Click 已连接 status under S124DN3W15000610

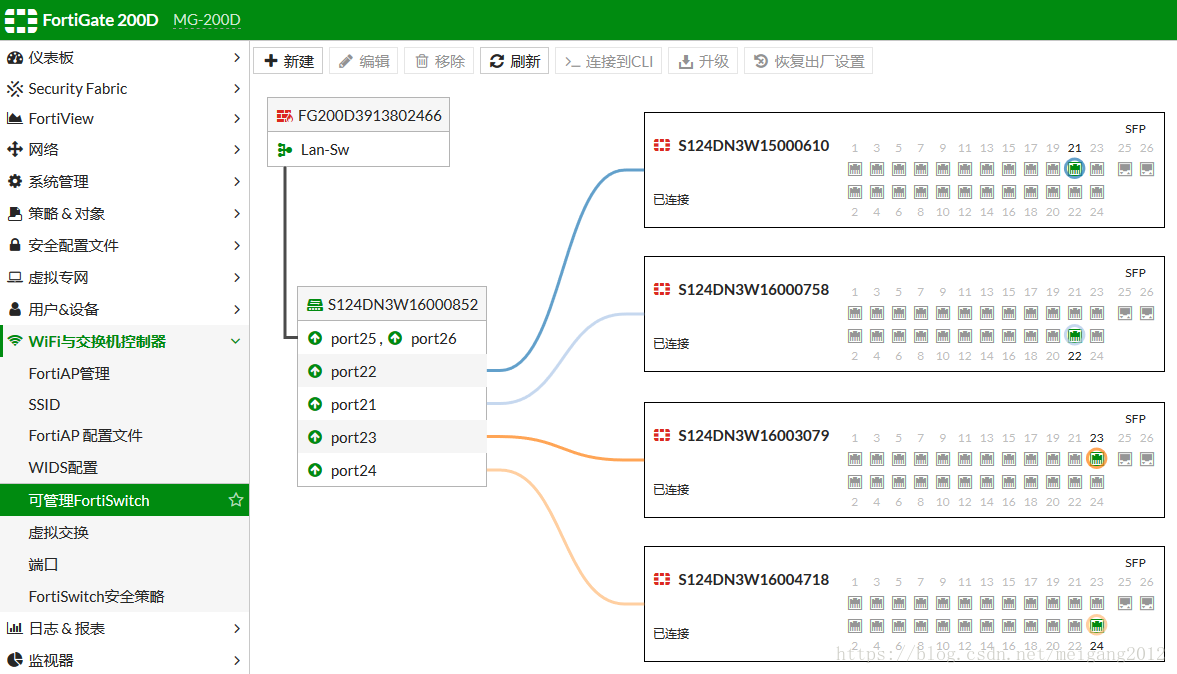tap(671, 200)
